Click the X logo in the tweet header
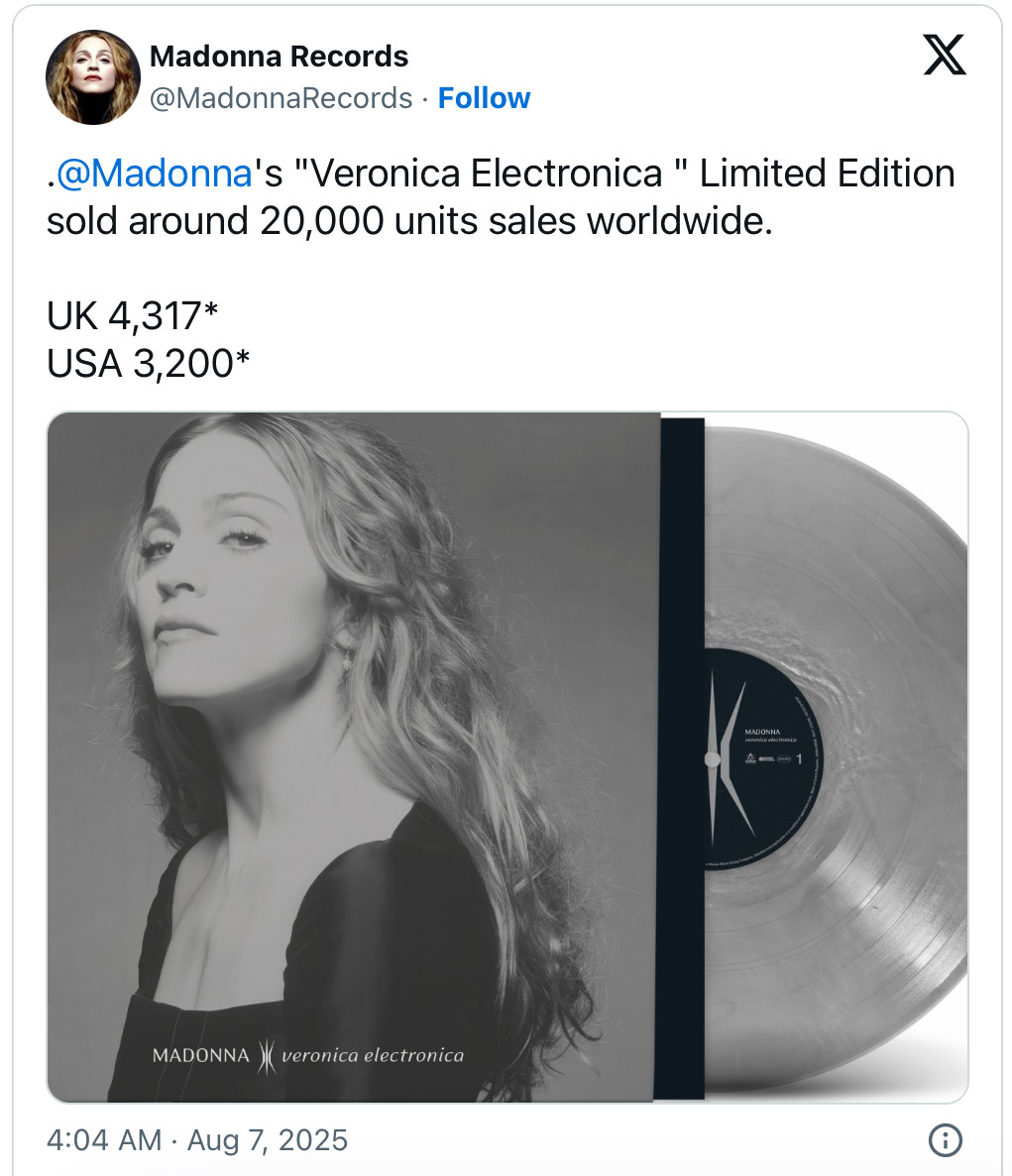 [944, 56]
